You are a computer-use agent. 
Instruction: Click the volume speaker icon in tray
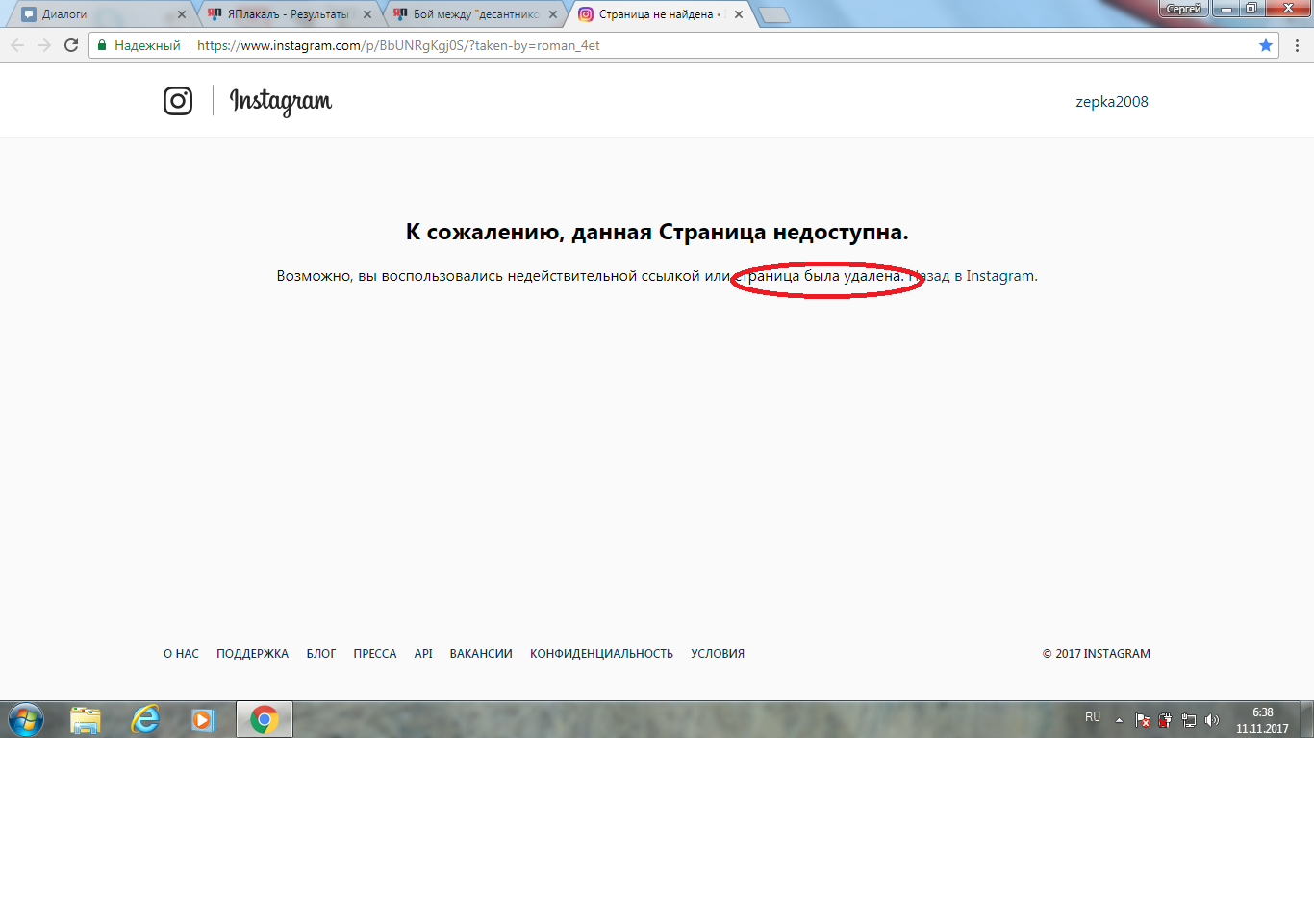(1212, 720)
